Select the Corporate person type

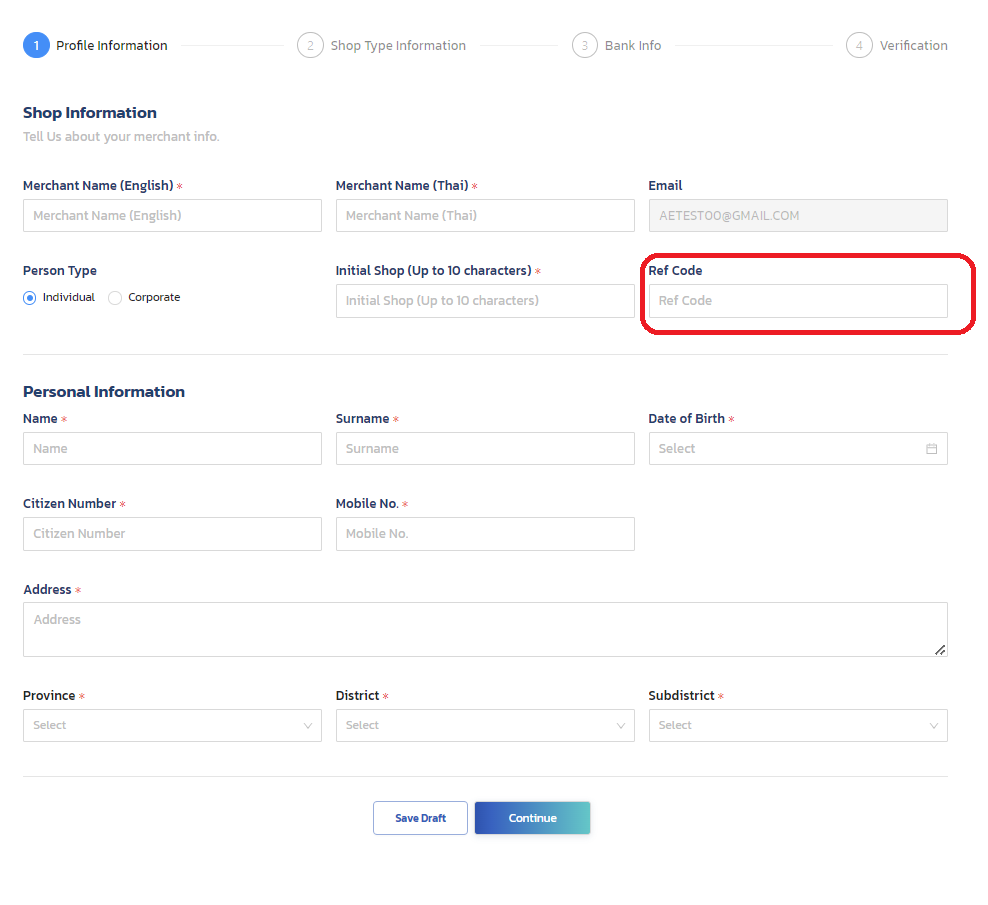click(115, 297)
